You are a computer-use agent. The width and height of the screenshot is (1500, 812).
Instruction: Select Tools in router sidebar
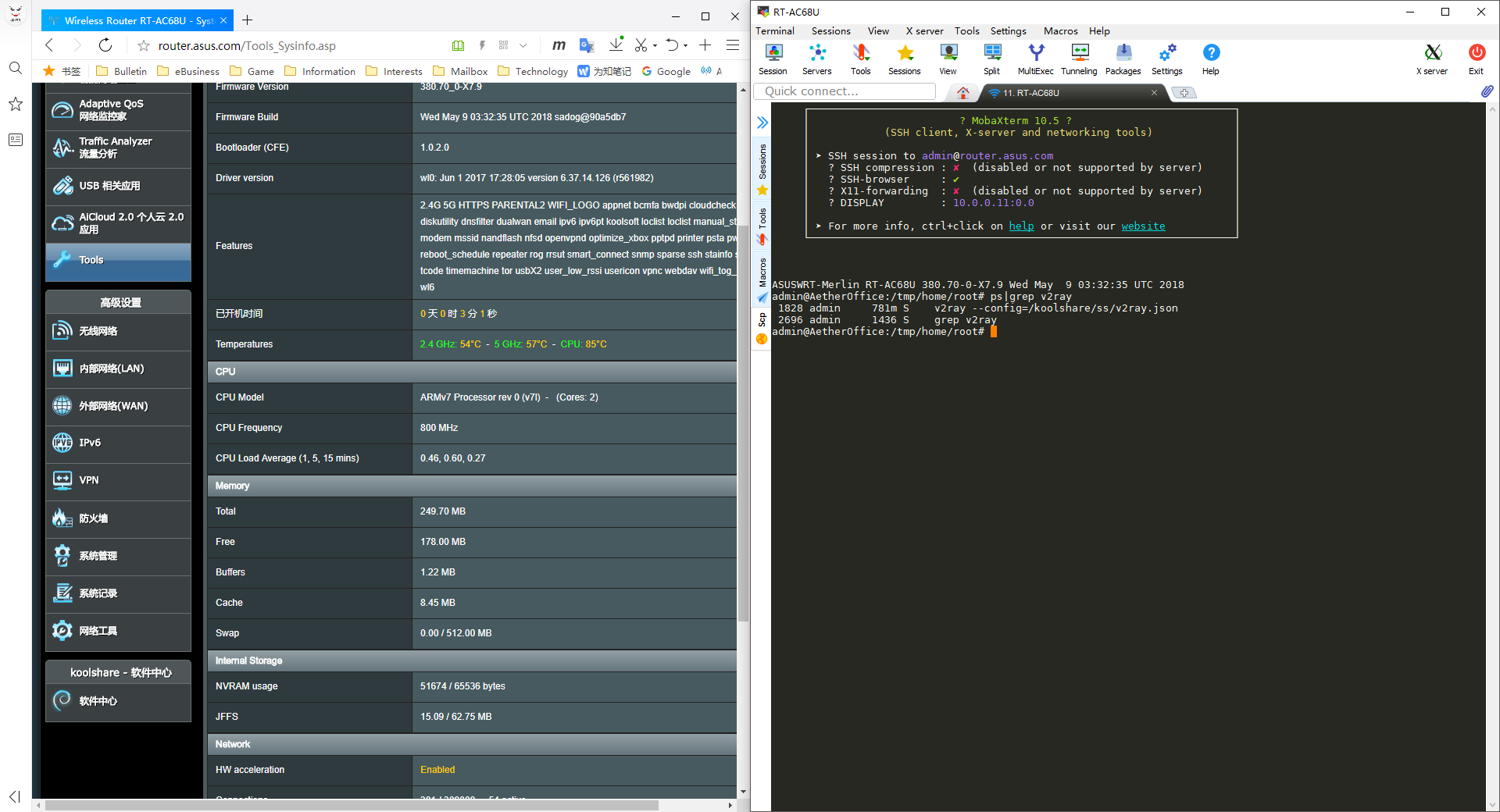(118, 261)
